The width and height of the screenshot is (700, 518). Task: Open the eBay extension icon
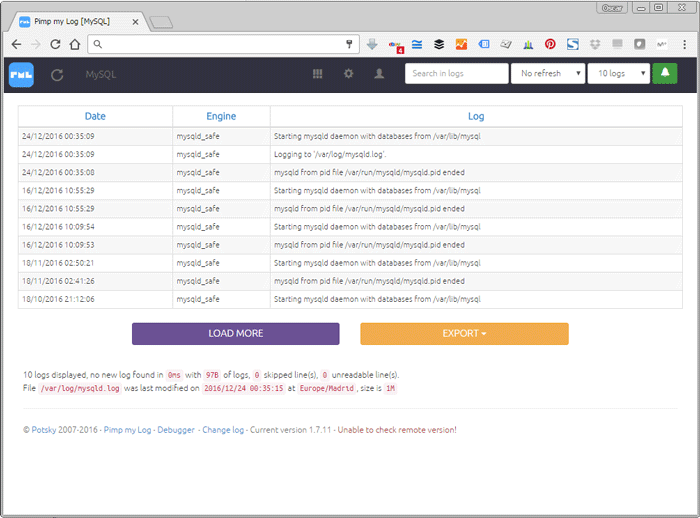click(396, 45)
